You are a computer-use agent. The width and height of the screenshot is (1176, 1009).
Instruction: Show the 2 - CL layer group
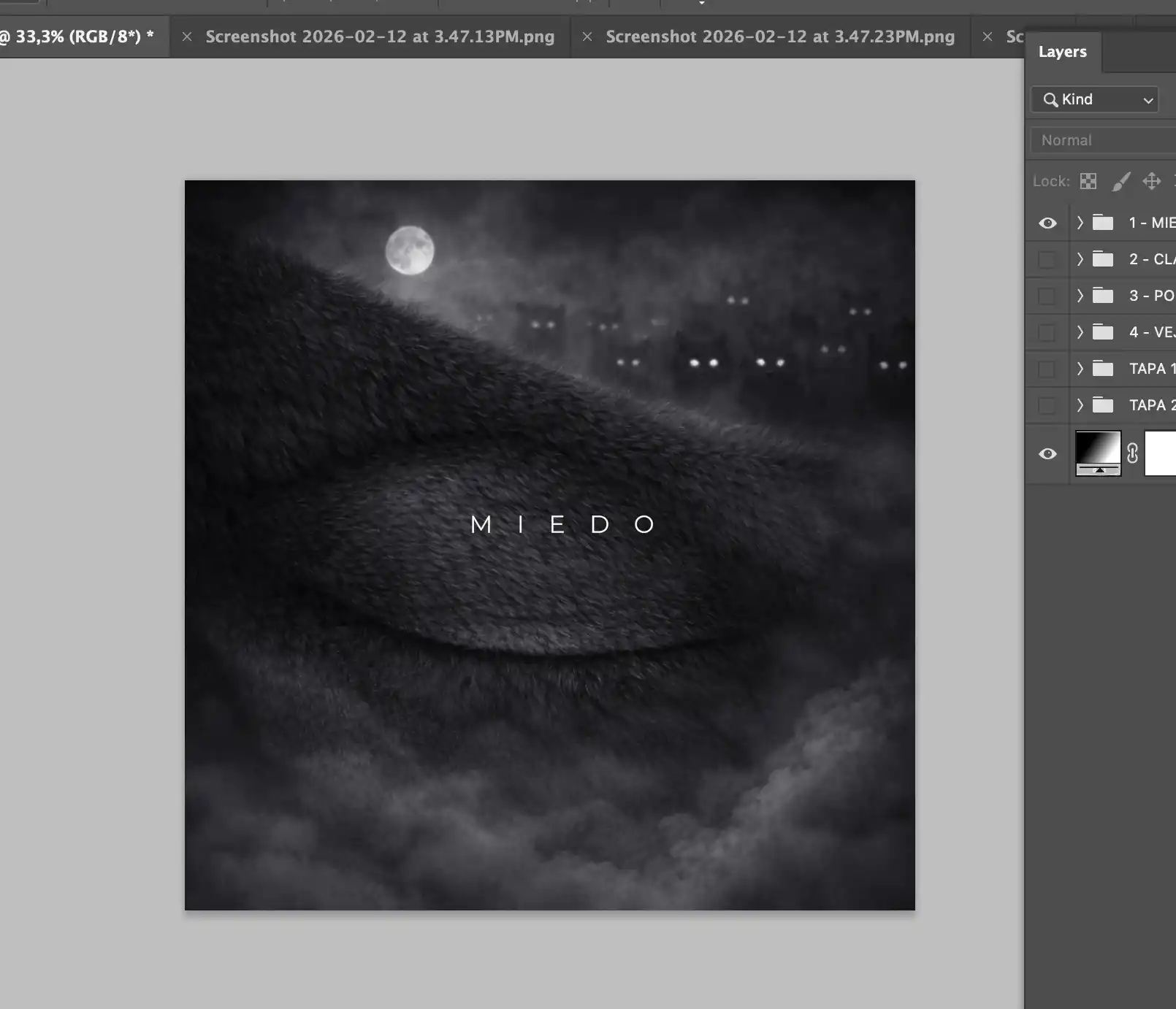(x=1047, y=259)
